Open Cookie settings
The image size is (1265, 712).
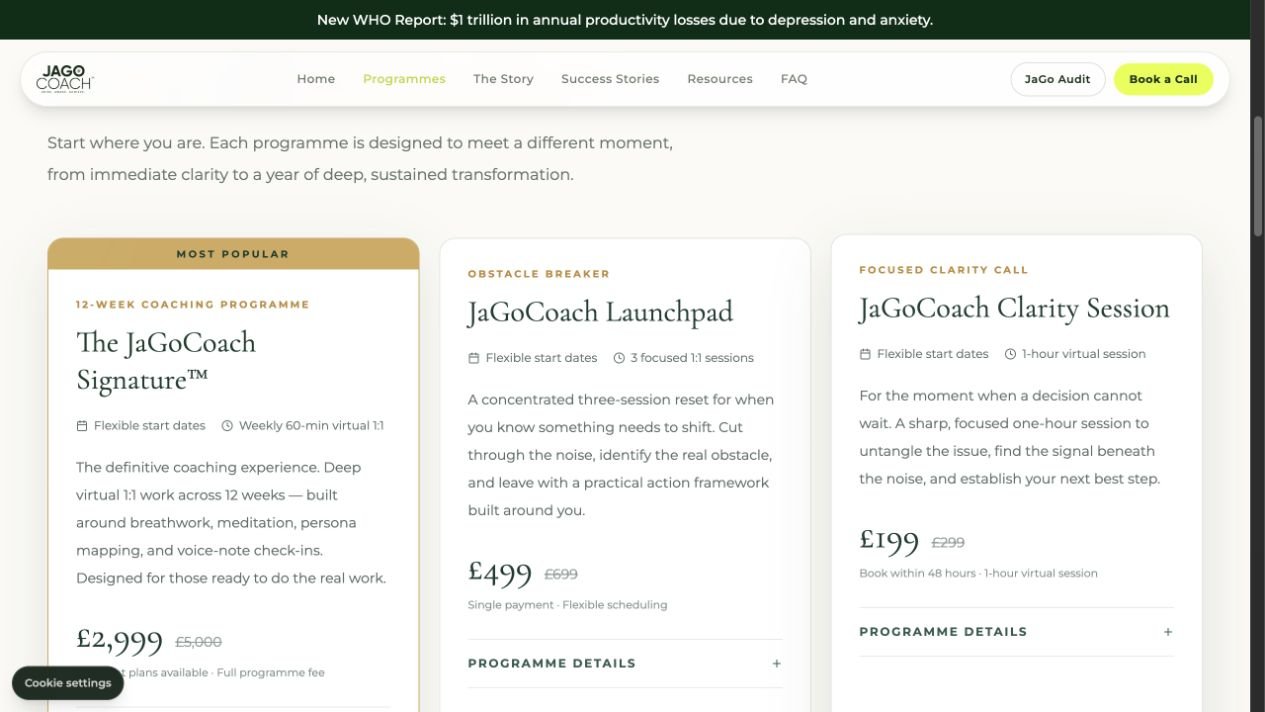(x=68, y=683)
